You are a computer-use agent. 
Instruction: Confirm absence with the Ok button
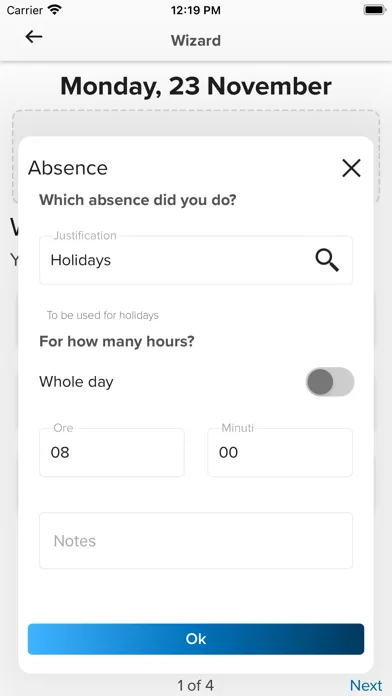click(x=196, y=639)
